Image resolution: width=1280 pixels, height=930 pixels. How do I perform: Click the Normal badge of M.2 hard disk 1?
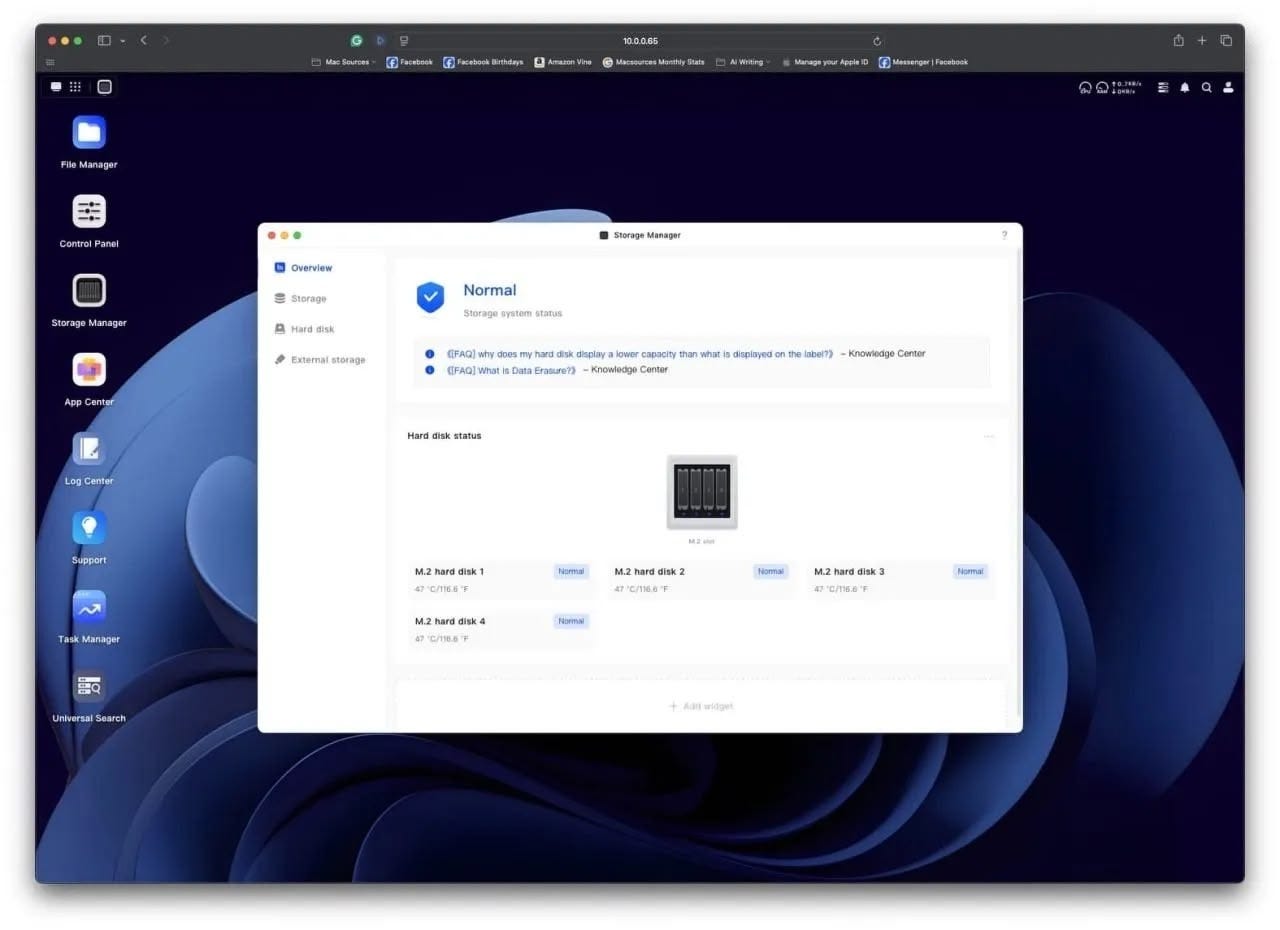(571, 572)
